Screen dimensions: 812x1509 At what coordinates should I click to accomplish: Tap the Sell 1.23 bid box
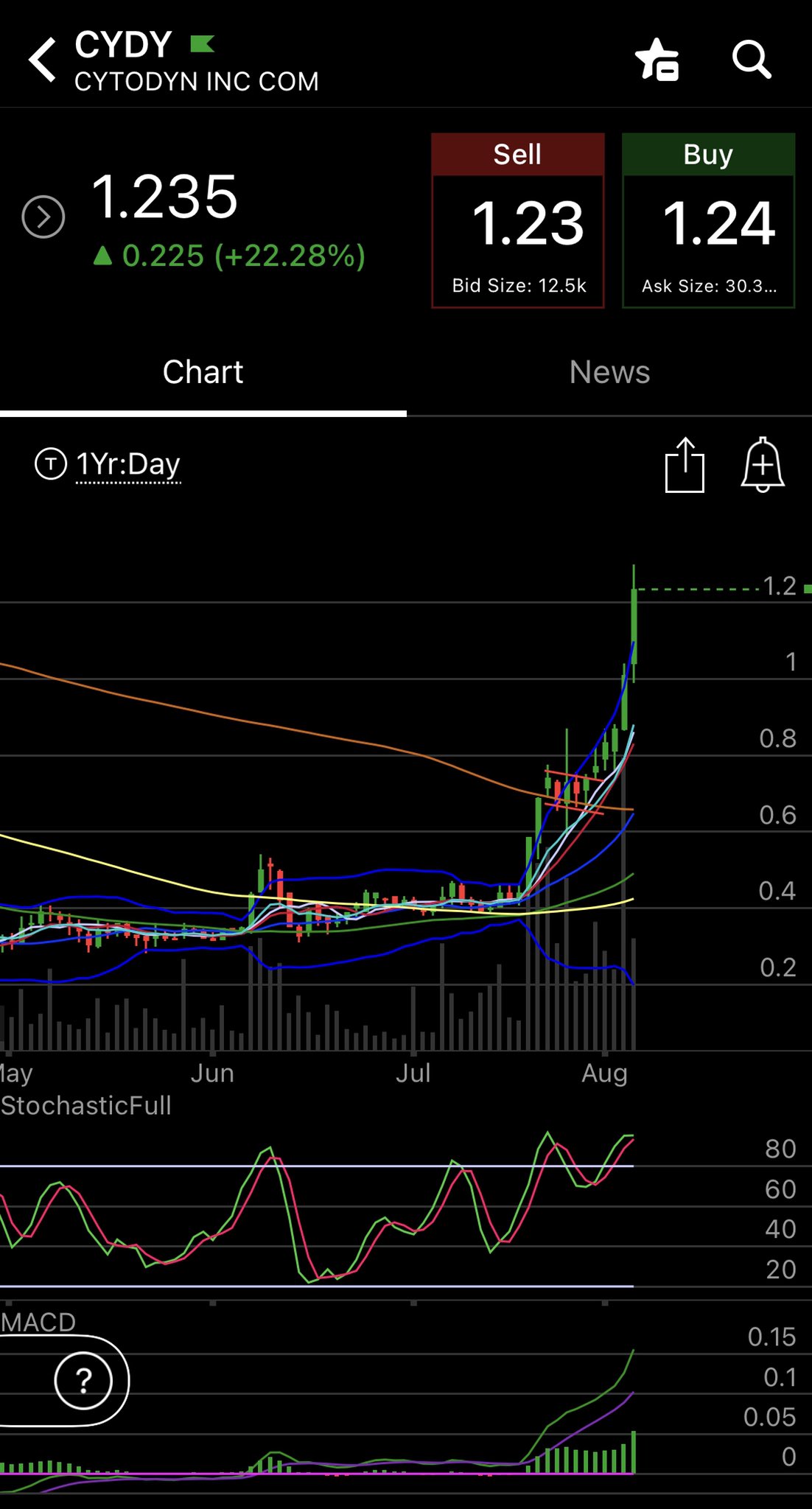518,220
